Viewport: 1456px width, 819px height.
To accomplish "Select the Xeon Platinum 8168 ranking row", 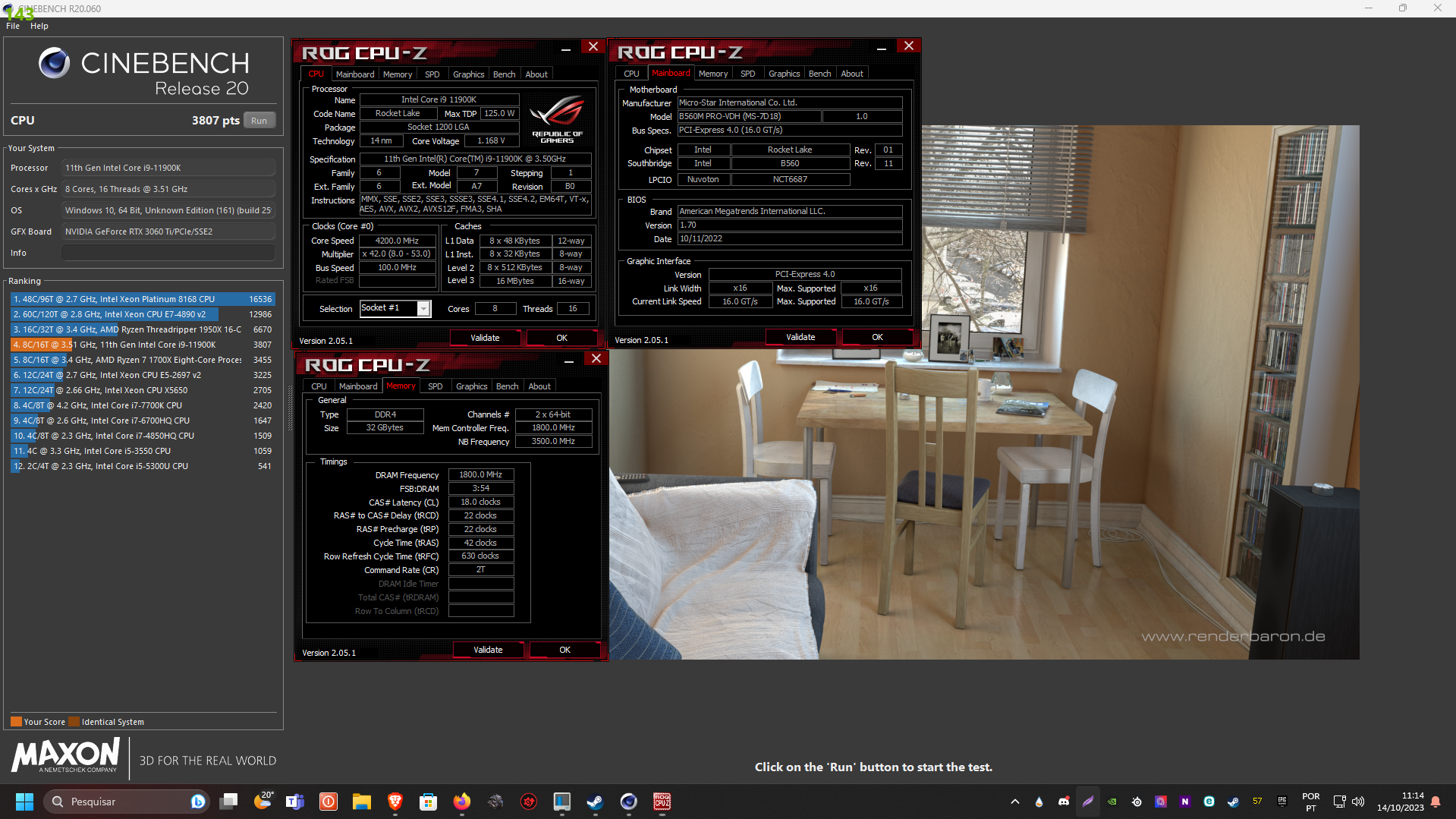I will tap(143, 299).
